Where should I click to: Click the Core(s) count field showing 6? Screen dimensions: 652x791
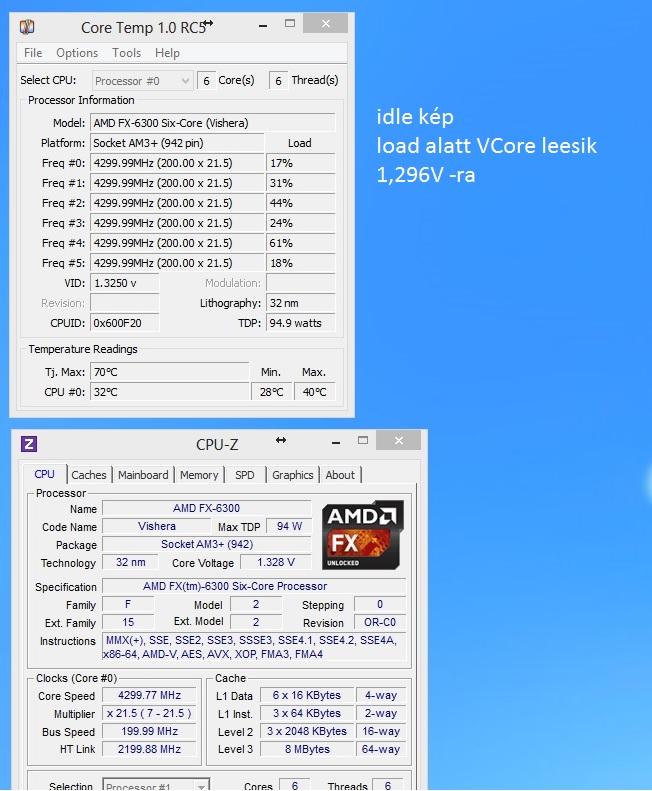(x=206, y=81)
